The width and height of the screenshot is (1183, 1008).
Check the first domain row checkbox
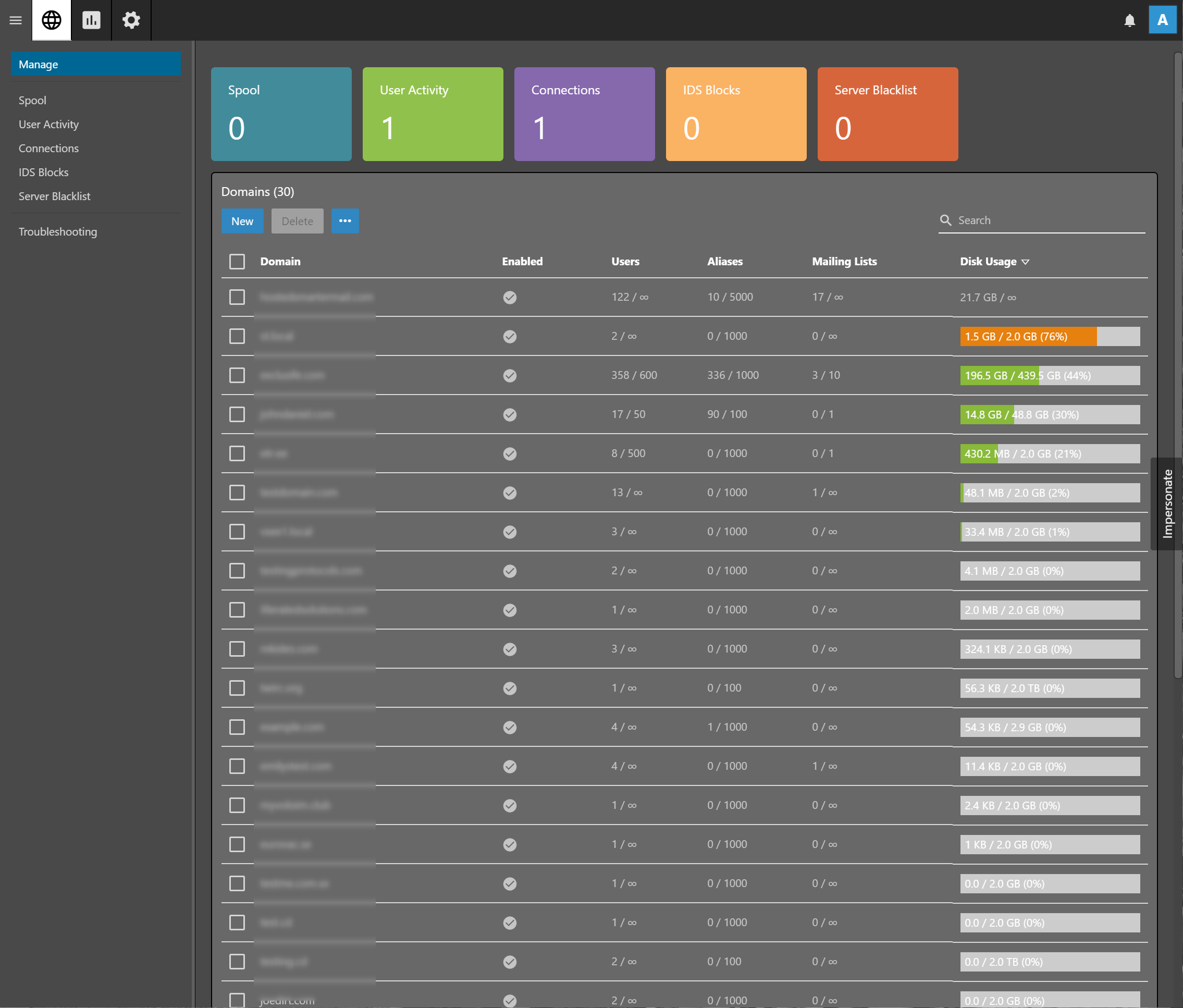tap(237, 298)
